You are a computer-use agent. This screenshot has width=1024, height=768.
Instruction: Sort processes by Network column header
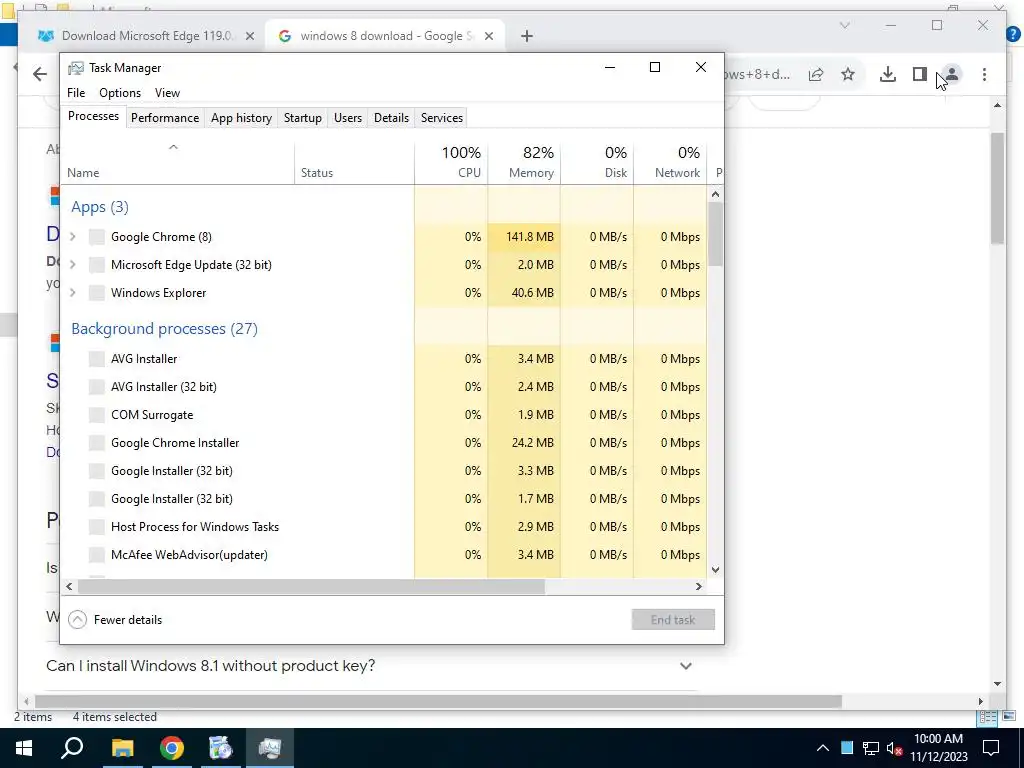tap(670, 162)
